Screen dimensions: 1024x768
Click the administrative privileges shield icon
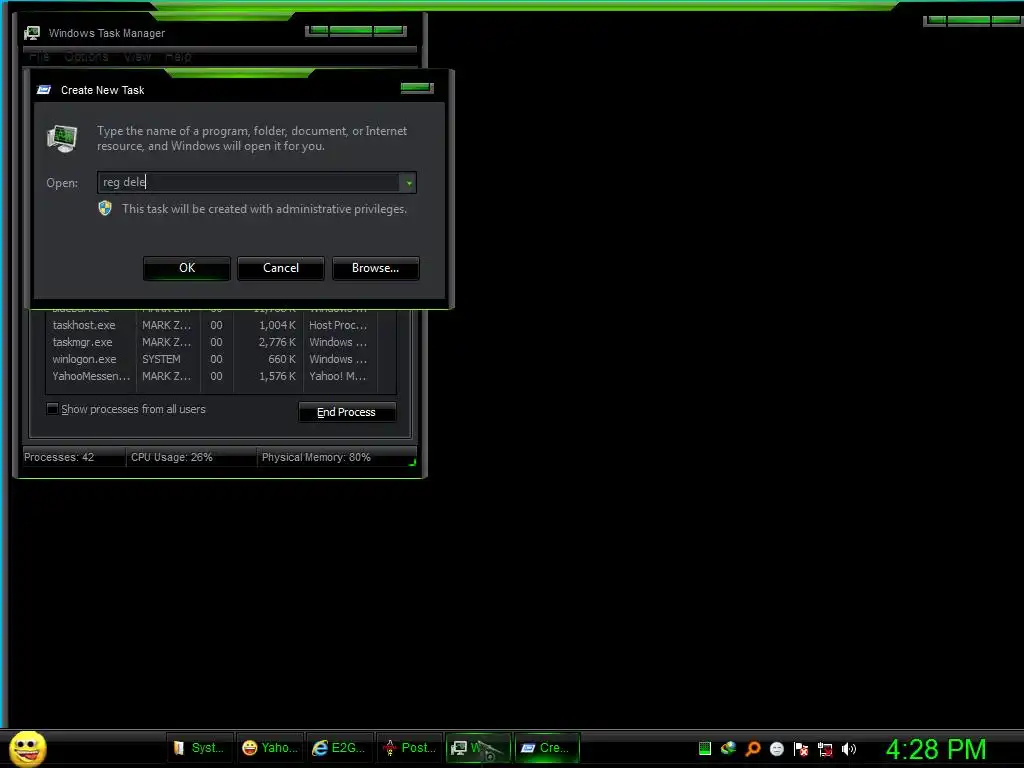[105, 208]
